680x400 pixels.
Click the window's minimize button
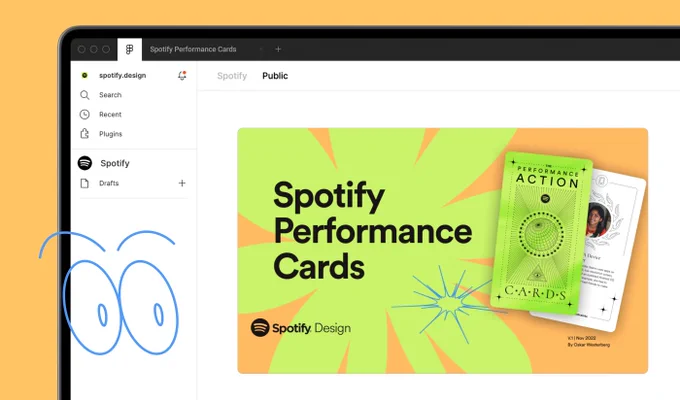(94, 49)
